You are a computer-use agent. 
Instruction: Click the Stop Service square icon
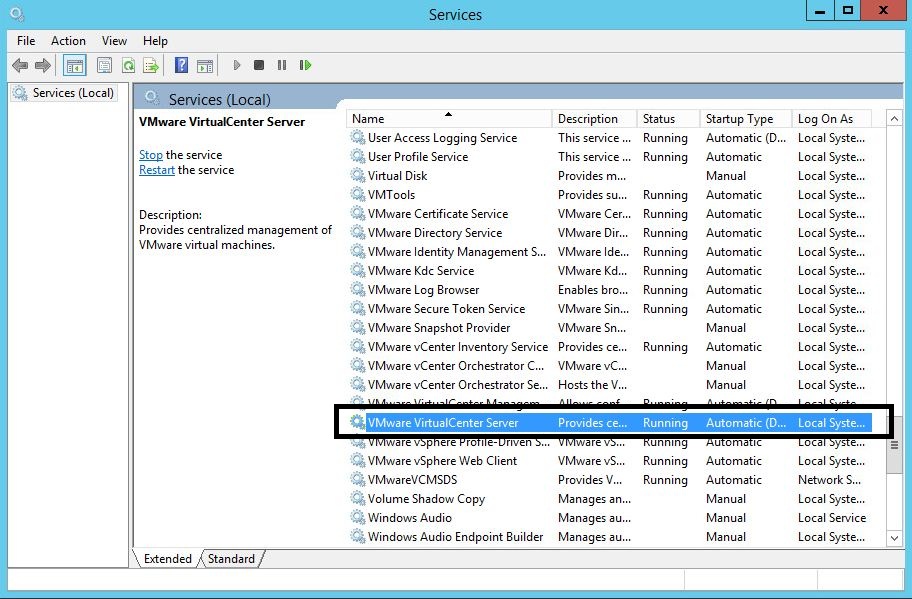coord(259,66)
